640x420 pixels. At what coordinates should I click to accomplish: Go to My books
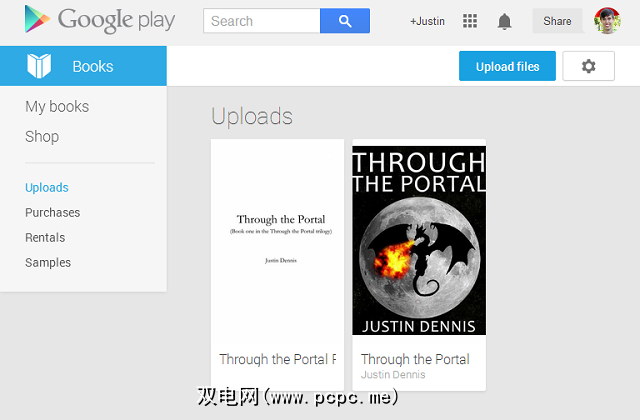(57, 107)
